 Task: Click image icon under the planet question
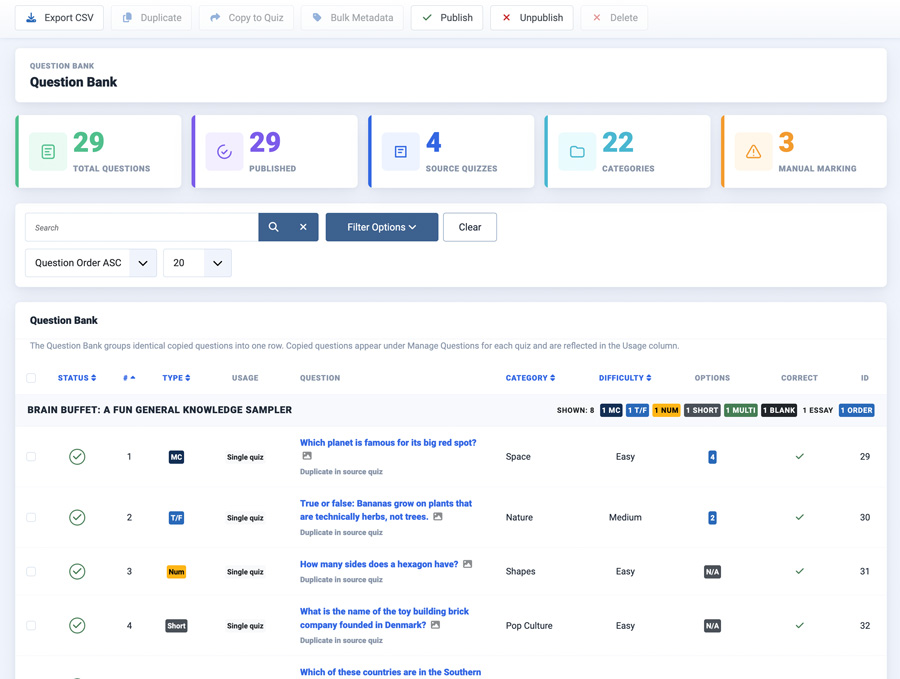(x=307, y=456)
